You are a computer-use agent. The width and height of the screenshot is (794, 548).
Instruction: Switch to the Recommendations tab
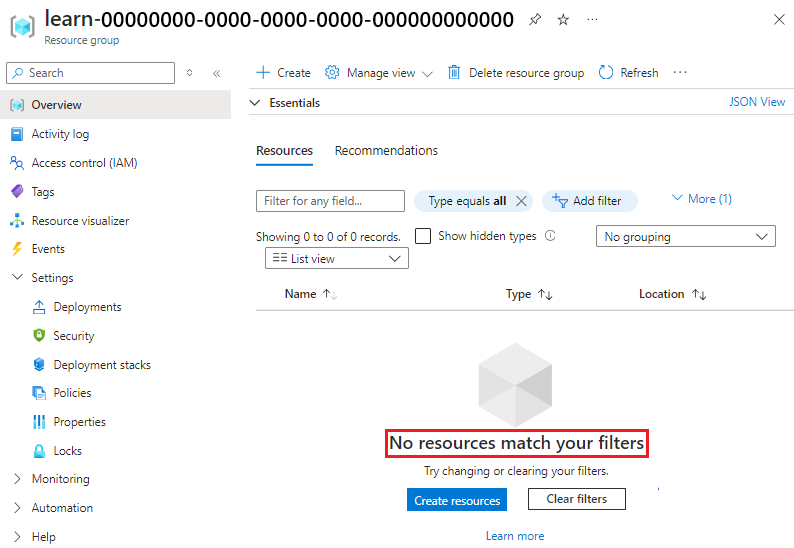point(386,151)
